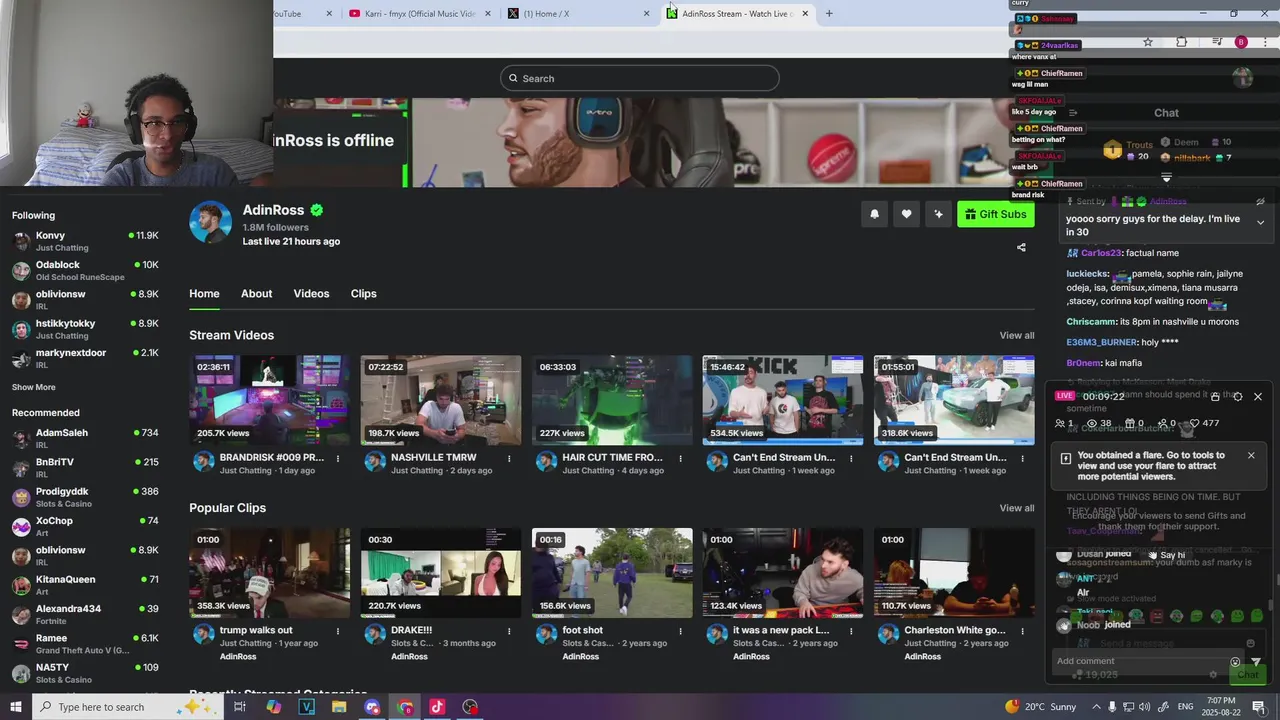Click the bookmark star icon in browser toolbar
1280x720 pixels.
(1148, 42)
